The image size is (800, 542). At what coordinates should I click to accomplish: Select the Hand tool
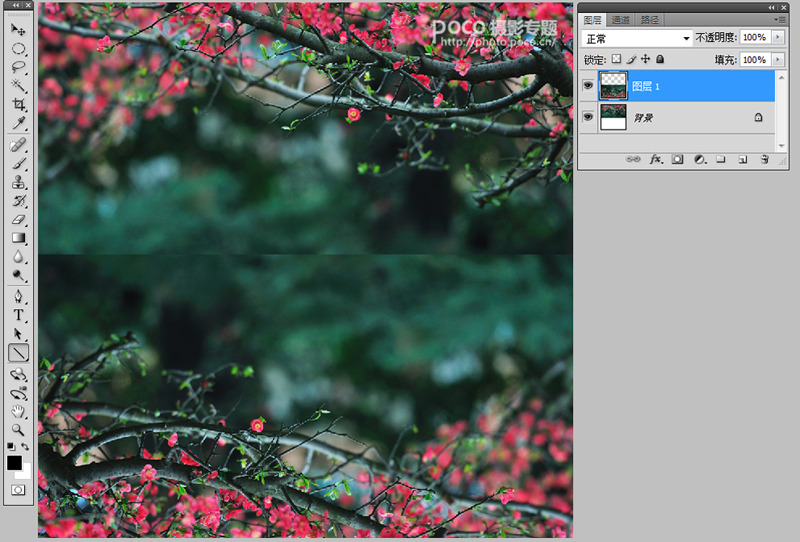(x=18, y=411)
